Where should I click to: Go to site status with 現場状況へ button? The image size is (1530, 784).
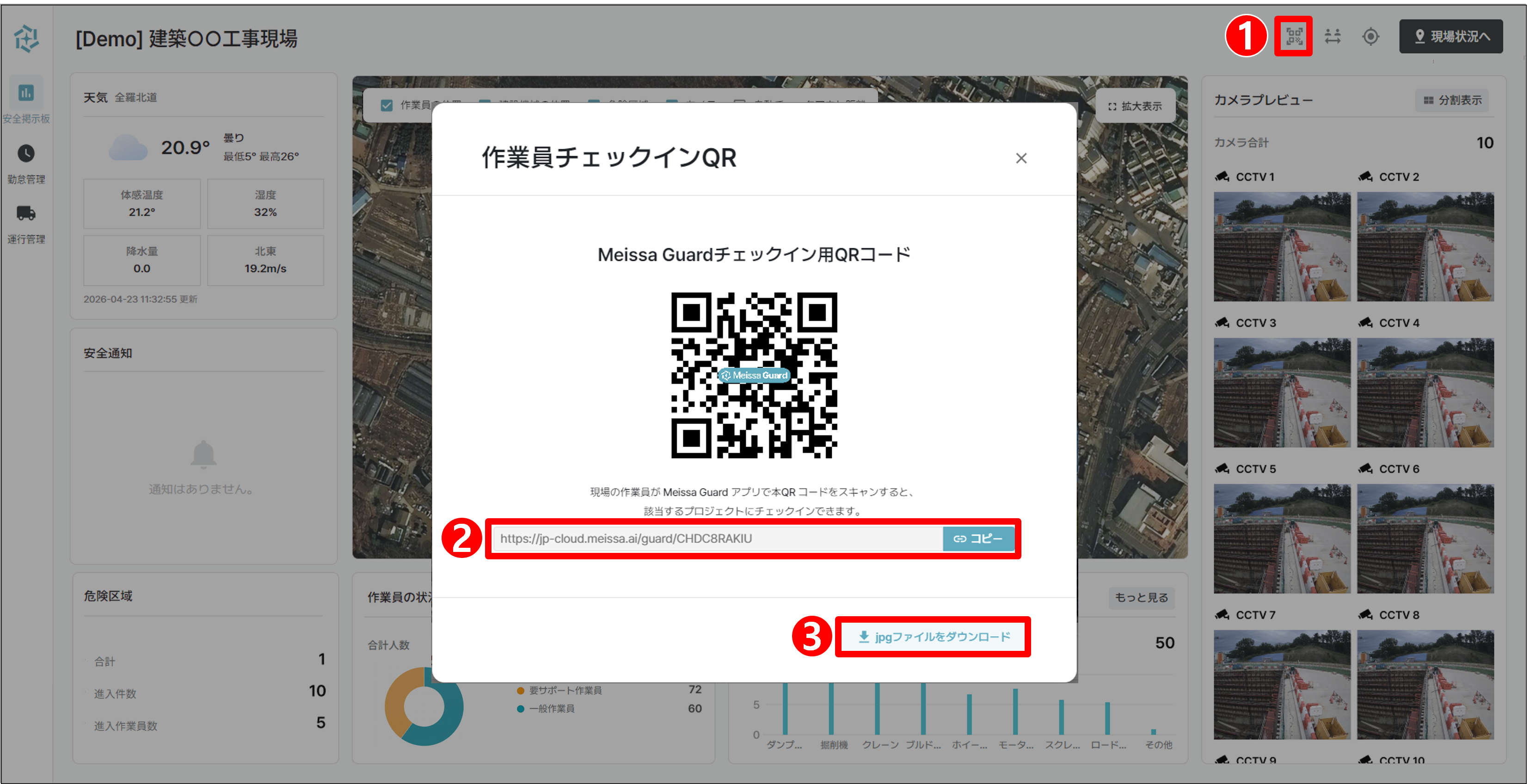pos(1450,36)
